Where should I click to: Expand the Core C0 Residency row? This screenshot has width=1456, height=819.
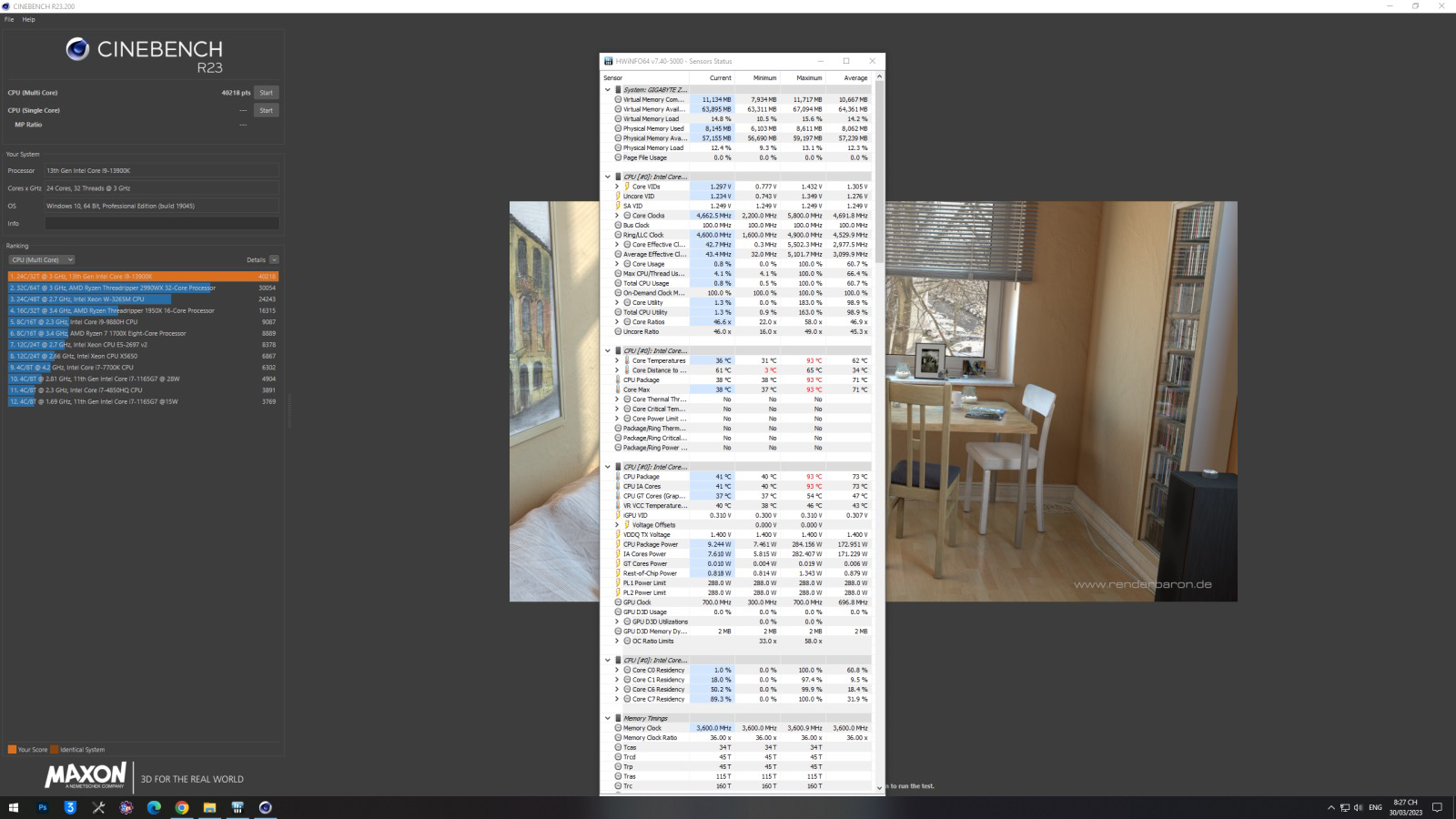point(617,671)
